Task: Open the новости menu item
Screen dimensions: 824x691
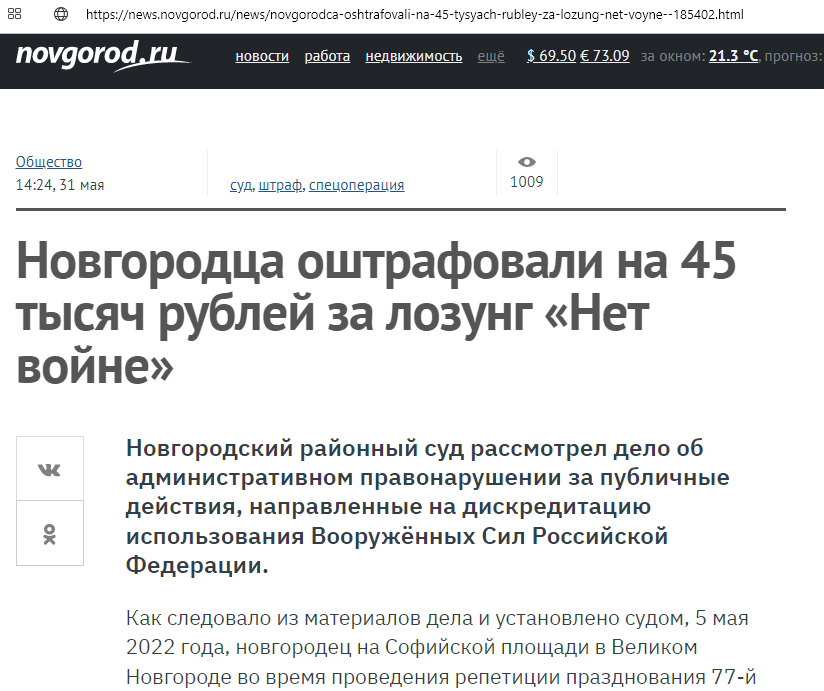Action: pos(262,56)
